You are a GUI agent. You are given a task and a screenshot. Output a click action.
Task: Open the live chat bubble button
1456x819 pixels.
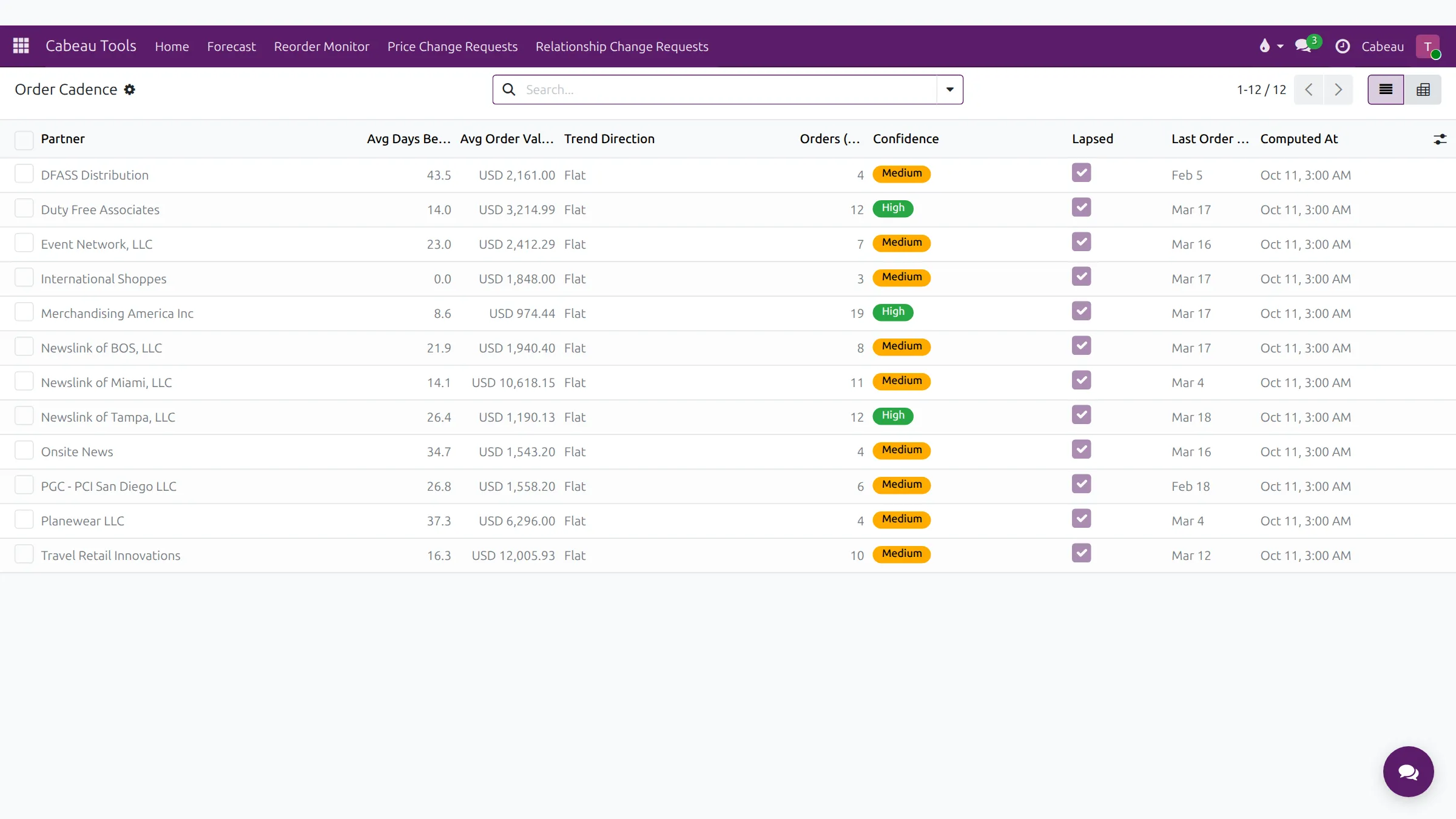[1408, 772]
